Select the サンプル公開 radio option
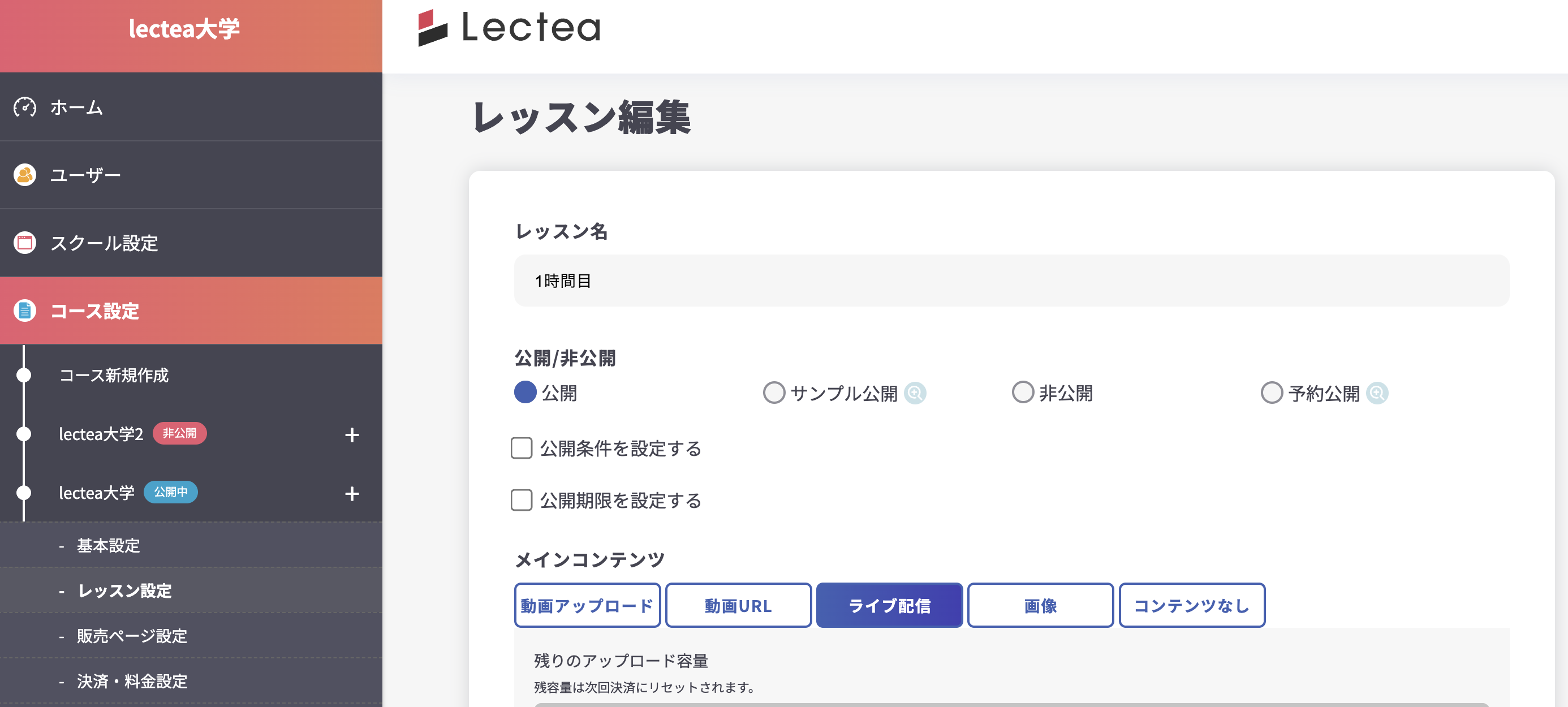This screenshot has height=707, width=1568. point(774,393)
